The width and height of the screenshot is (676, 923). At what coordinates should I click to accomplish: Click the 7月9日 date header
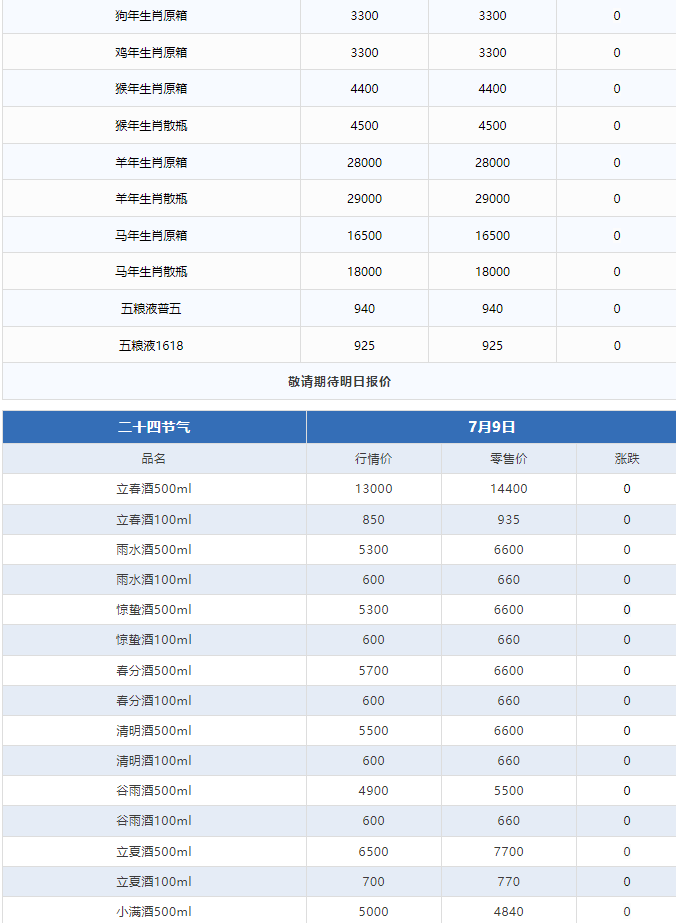[492, 427]
